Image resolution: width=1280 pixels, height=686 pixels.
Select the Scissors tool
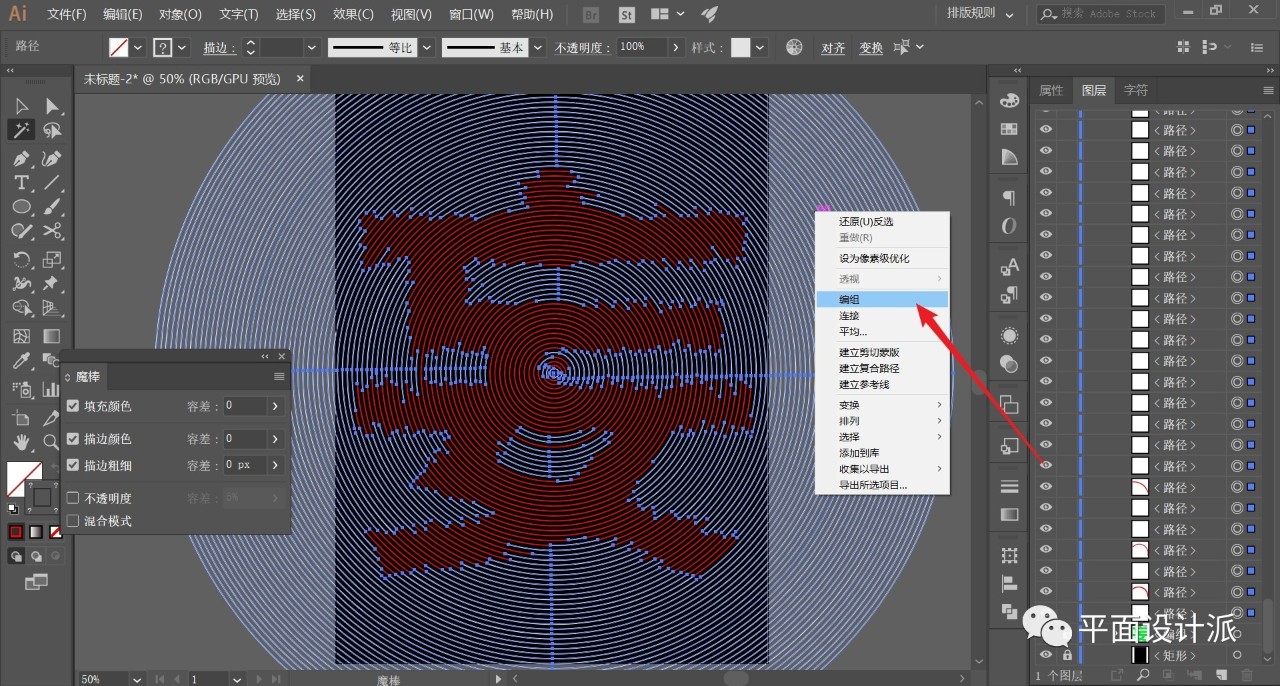point(52,232)
